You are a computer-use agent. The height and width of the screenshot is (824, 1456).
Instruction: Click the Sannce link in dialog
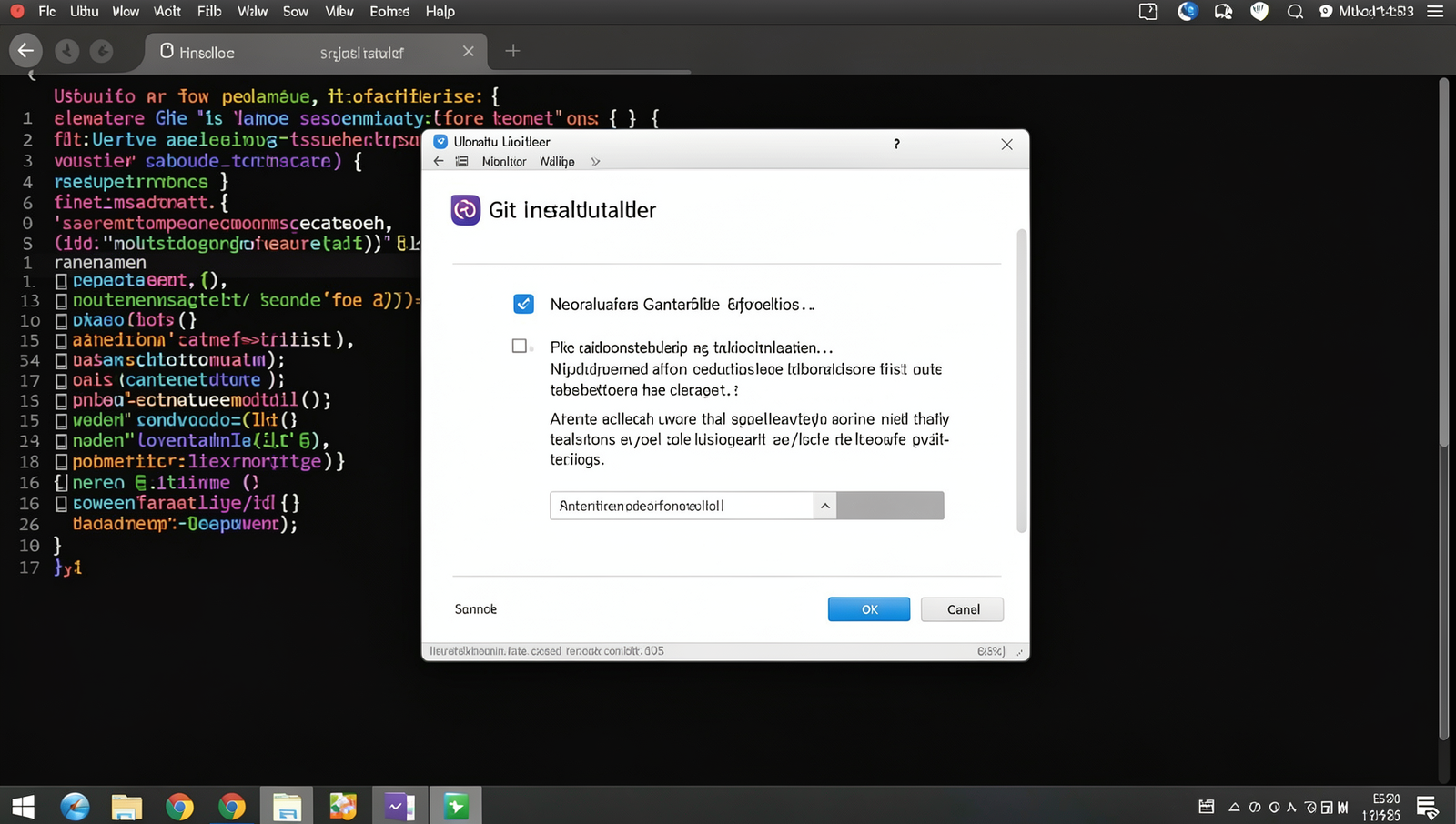coord(476,609)
